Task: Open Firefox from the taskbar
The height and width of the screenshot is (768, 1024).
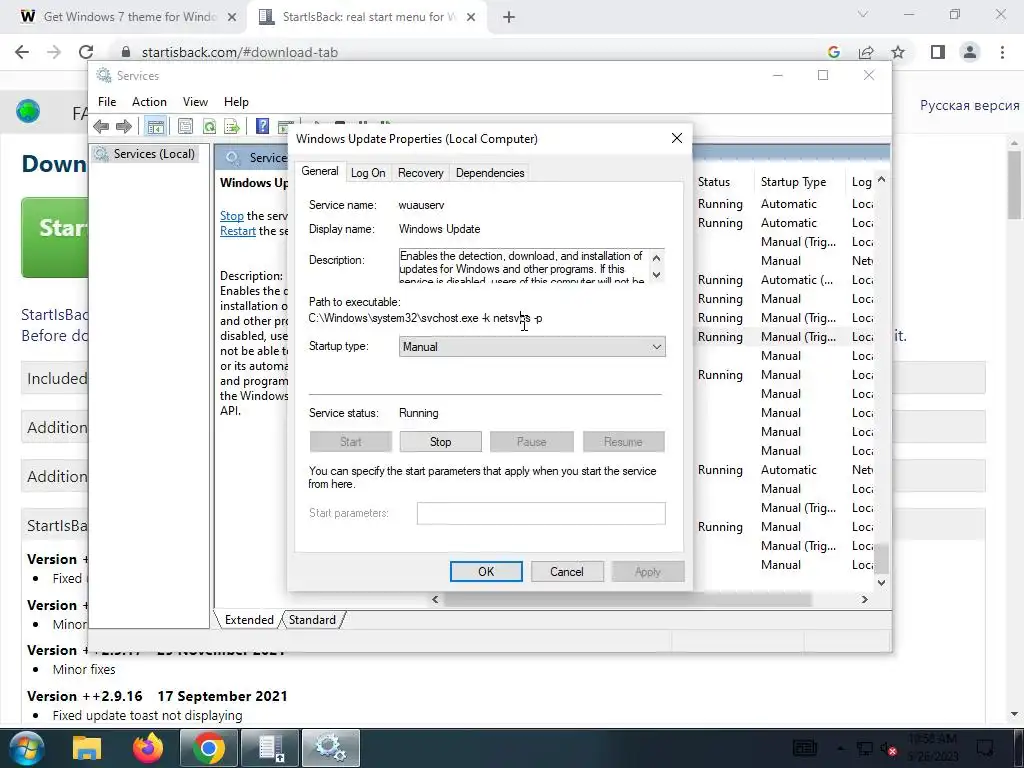Action: pos(148,748)
